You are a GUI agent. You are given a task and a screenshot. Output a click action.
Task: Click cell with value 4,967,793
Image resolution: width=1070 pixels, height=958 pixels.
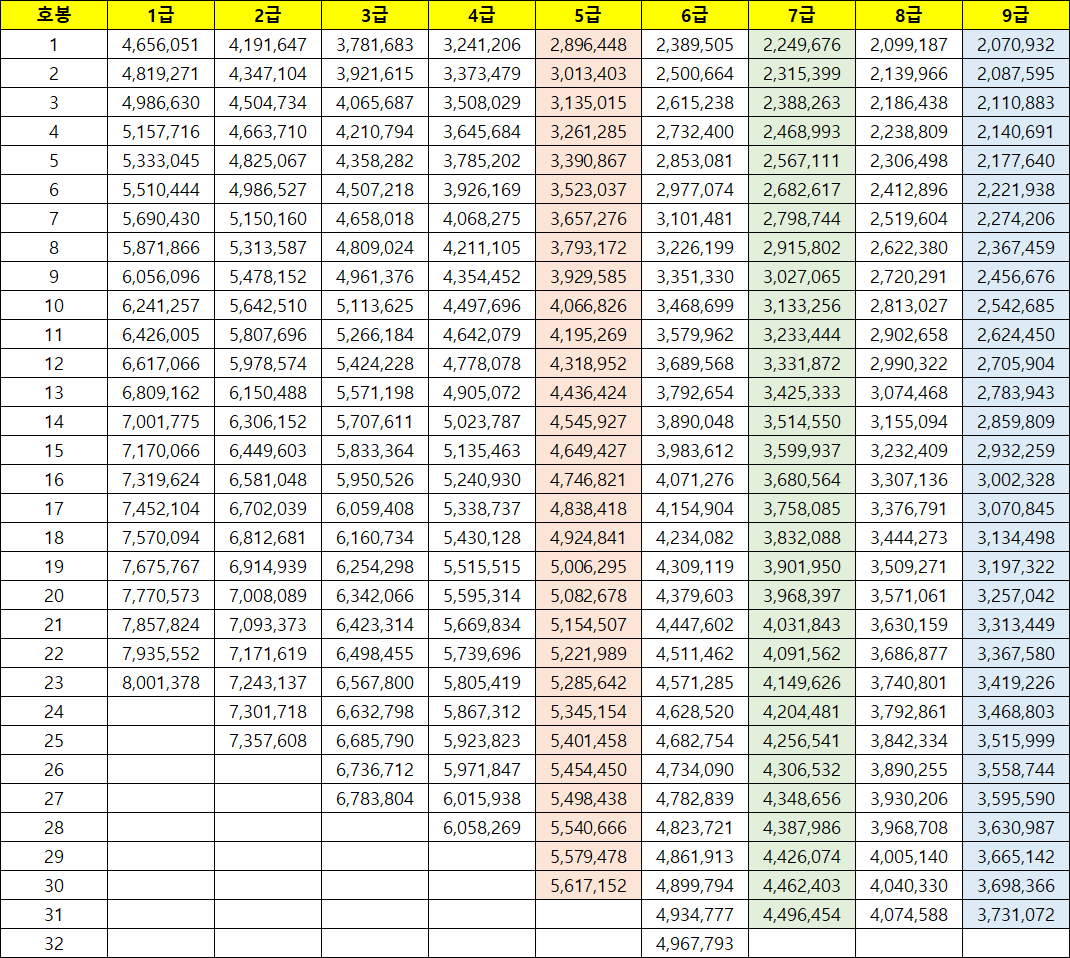click(695, 944)
